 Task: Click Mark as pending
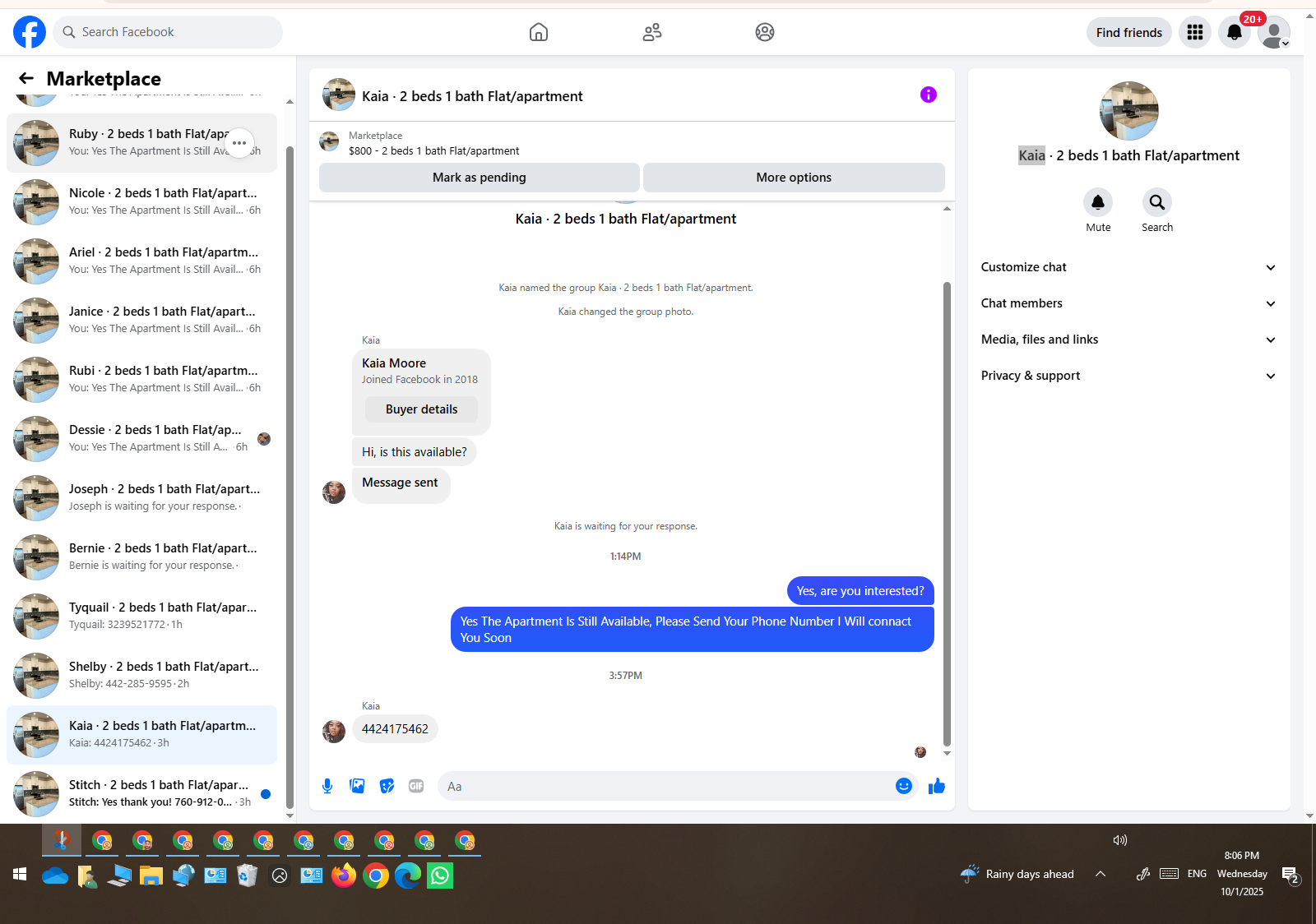tap(480, 178)
